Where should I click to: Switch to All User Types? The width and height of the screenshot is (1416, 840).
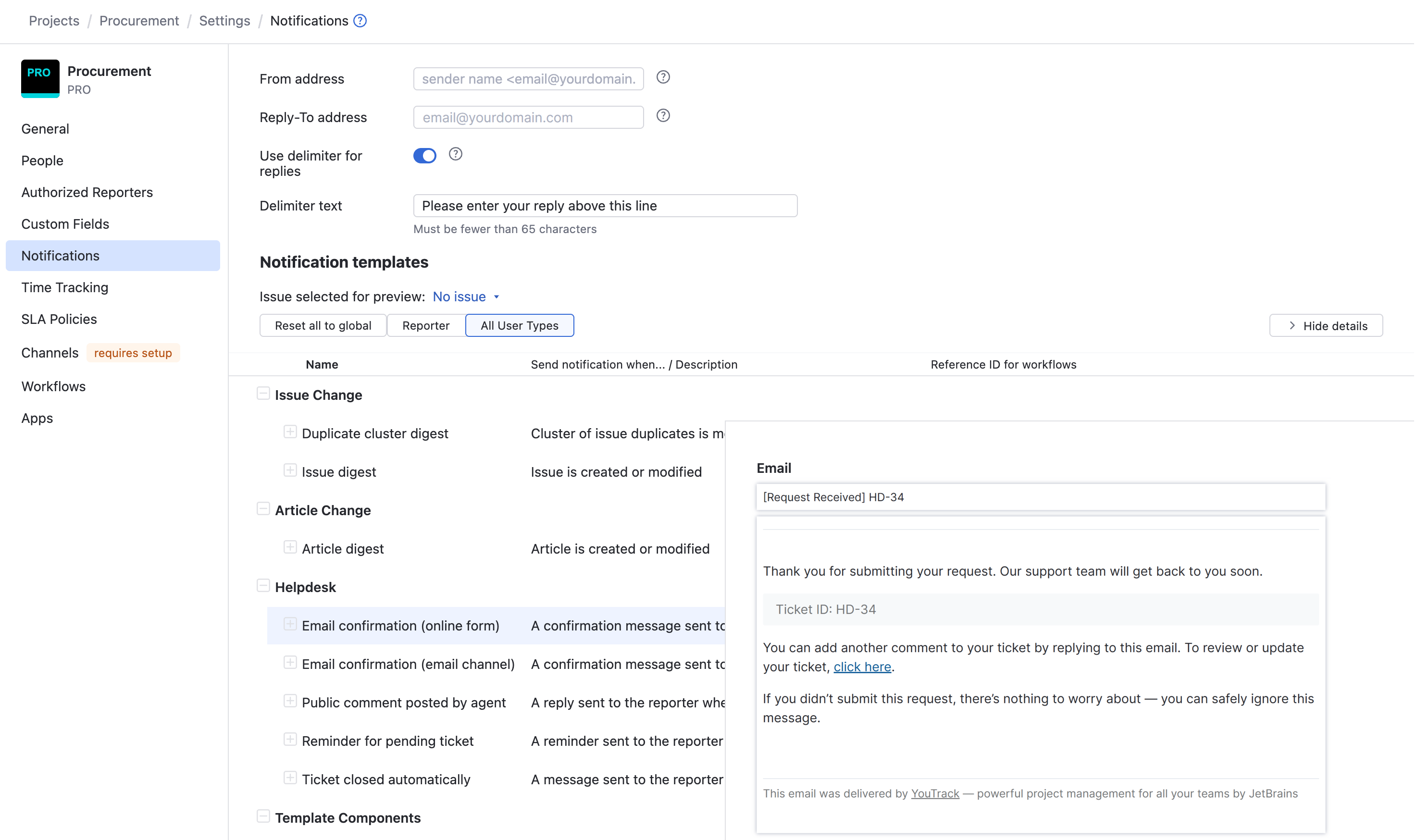tap(520, 325)
